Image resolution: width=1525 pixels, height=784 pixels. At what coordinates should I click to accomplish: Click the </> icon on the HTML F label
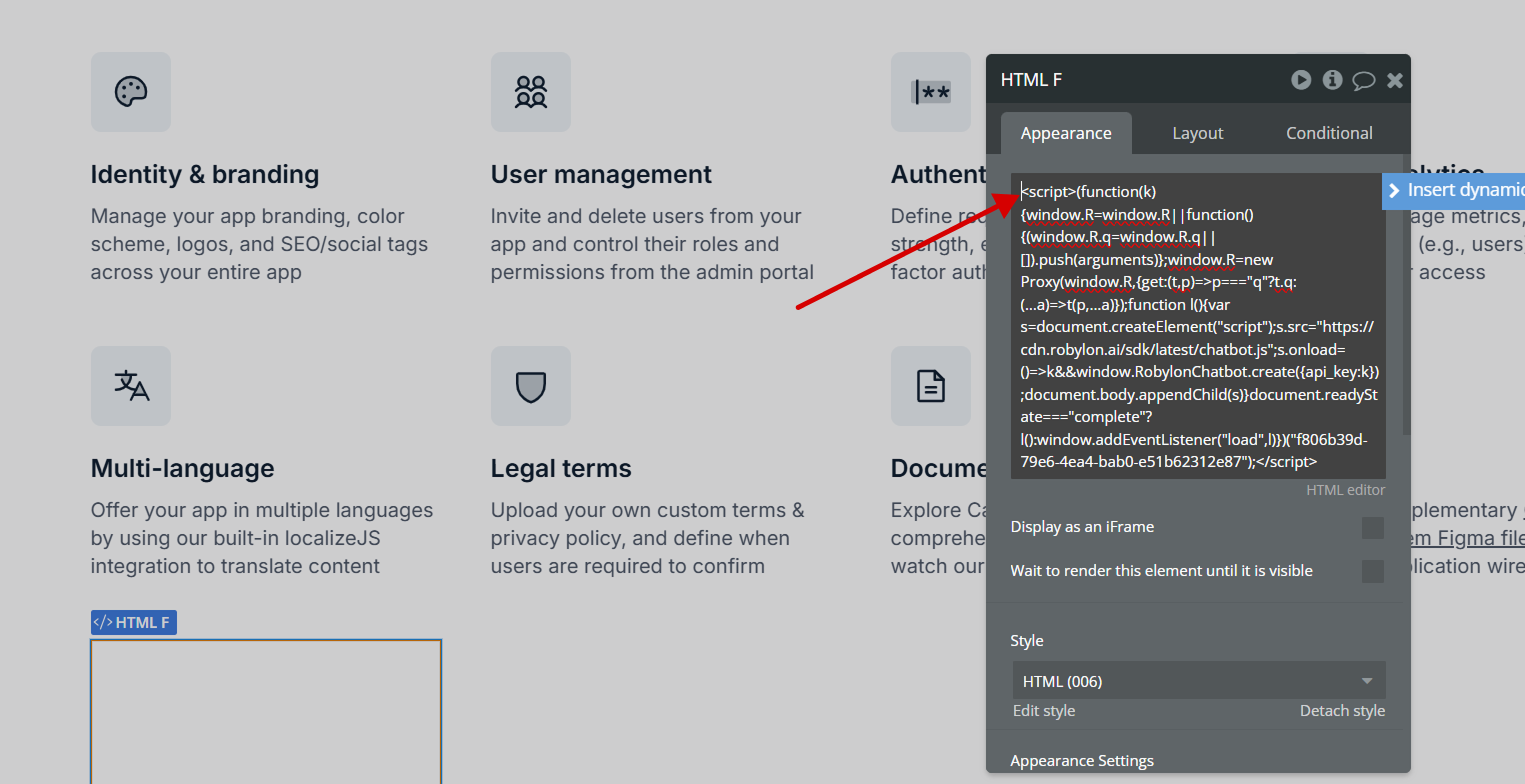103,622
